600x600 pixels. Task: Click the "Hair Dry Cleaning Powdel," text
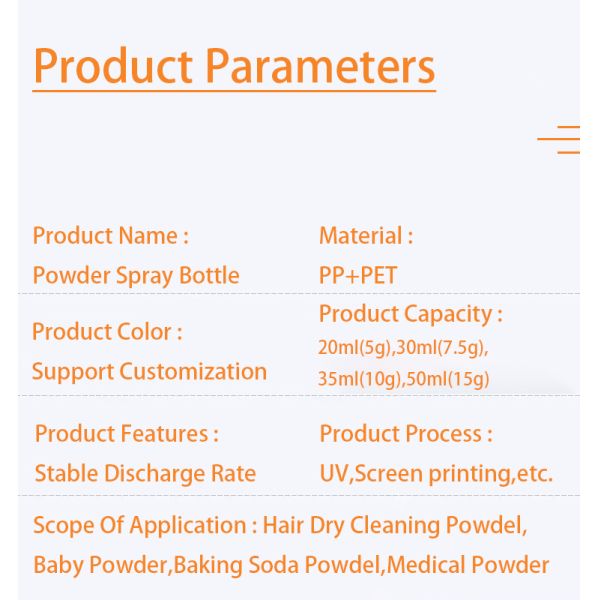coord(395,526)
